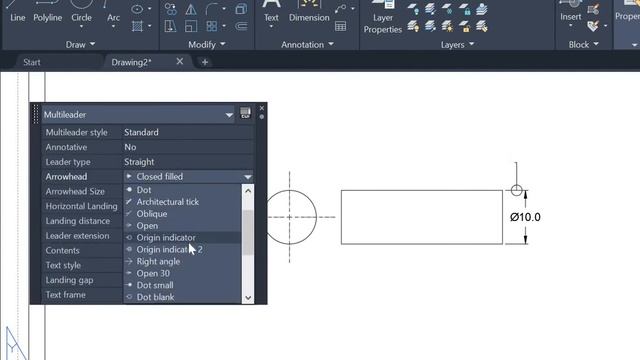This screenshot has width=640, height=360.
Task: Click the Thaw All Layers sun icon
Action: point(447,27)
